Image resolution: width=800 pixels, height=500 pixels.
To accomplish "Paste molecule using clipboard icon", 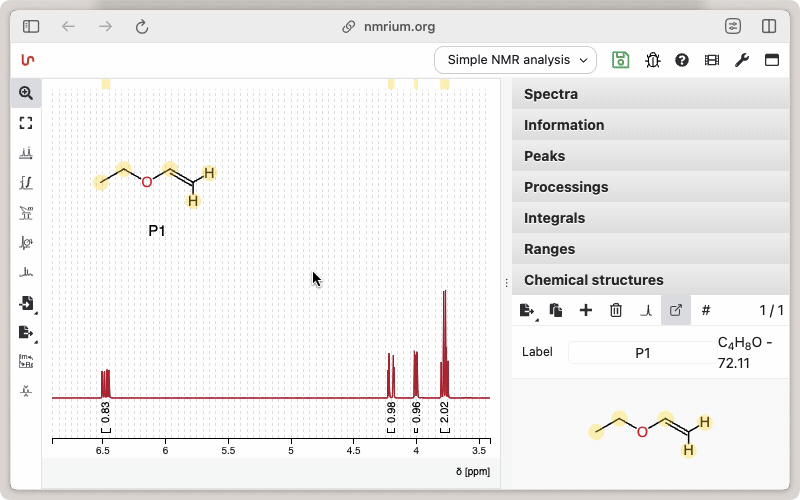I will pyautogui.click(x=556, y=311).
